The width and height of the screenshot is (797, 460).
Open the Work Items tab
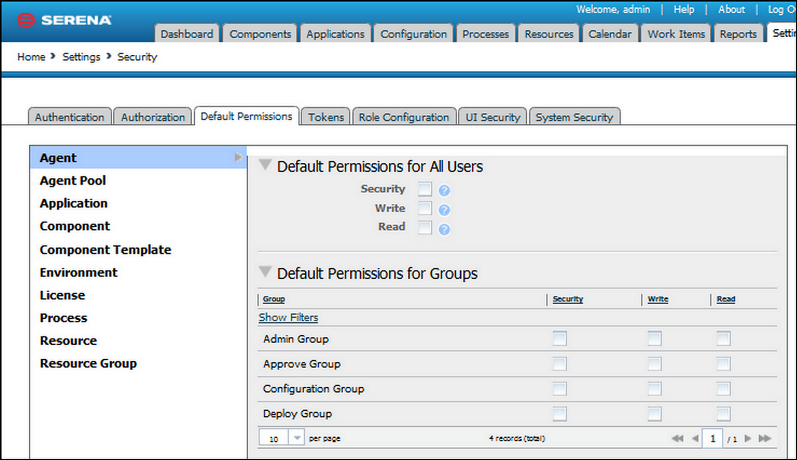pyautogui.click(x=676, y=34)
